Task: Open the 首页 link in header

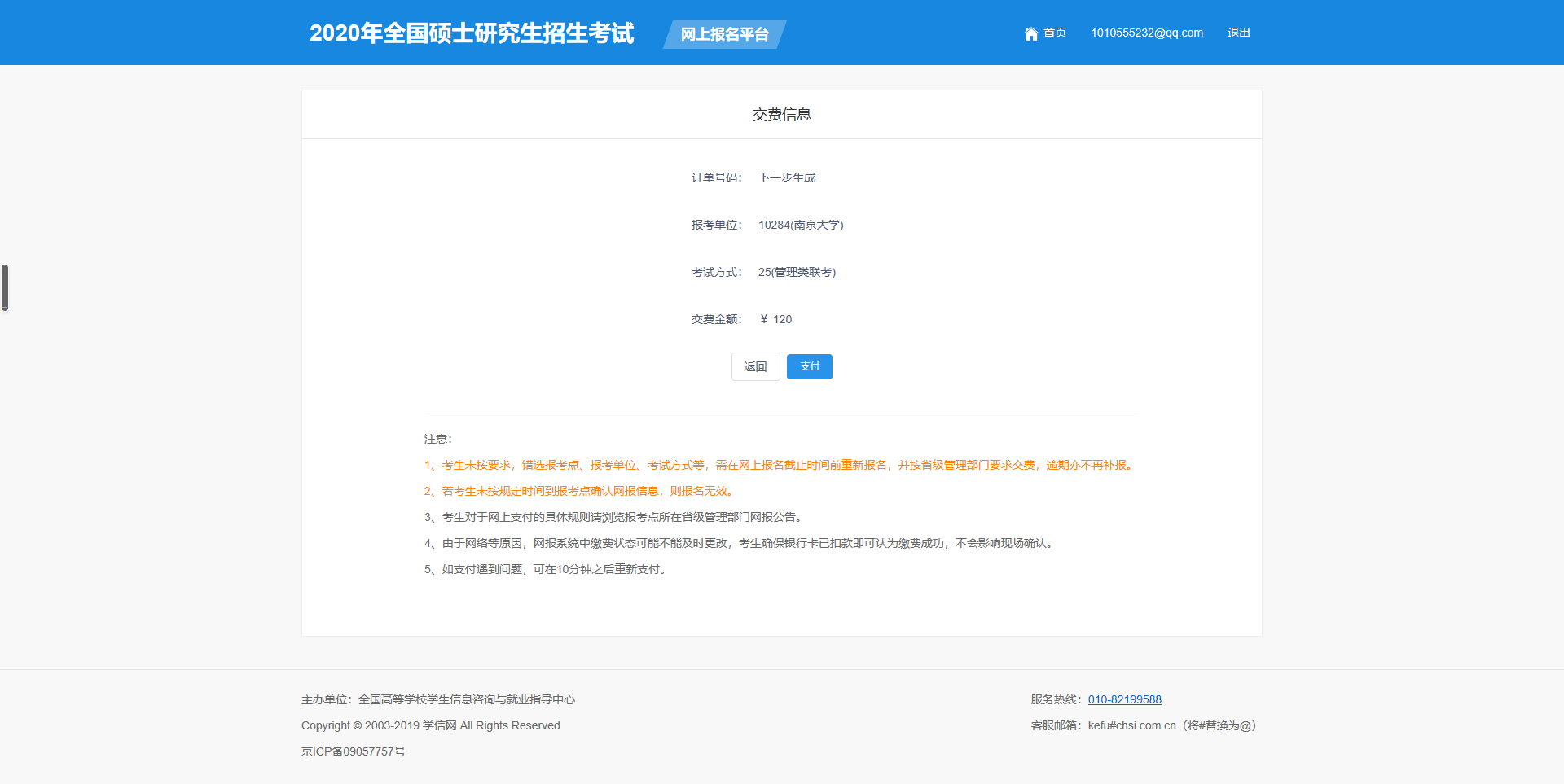Action: [x=1055, y=33]
